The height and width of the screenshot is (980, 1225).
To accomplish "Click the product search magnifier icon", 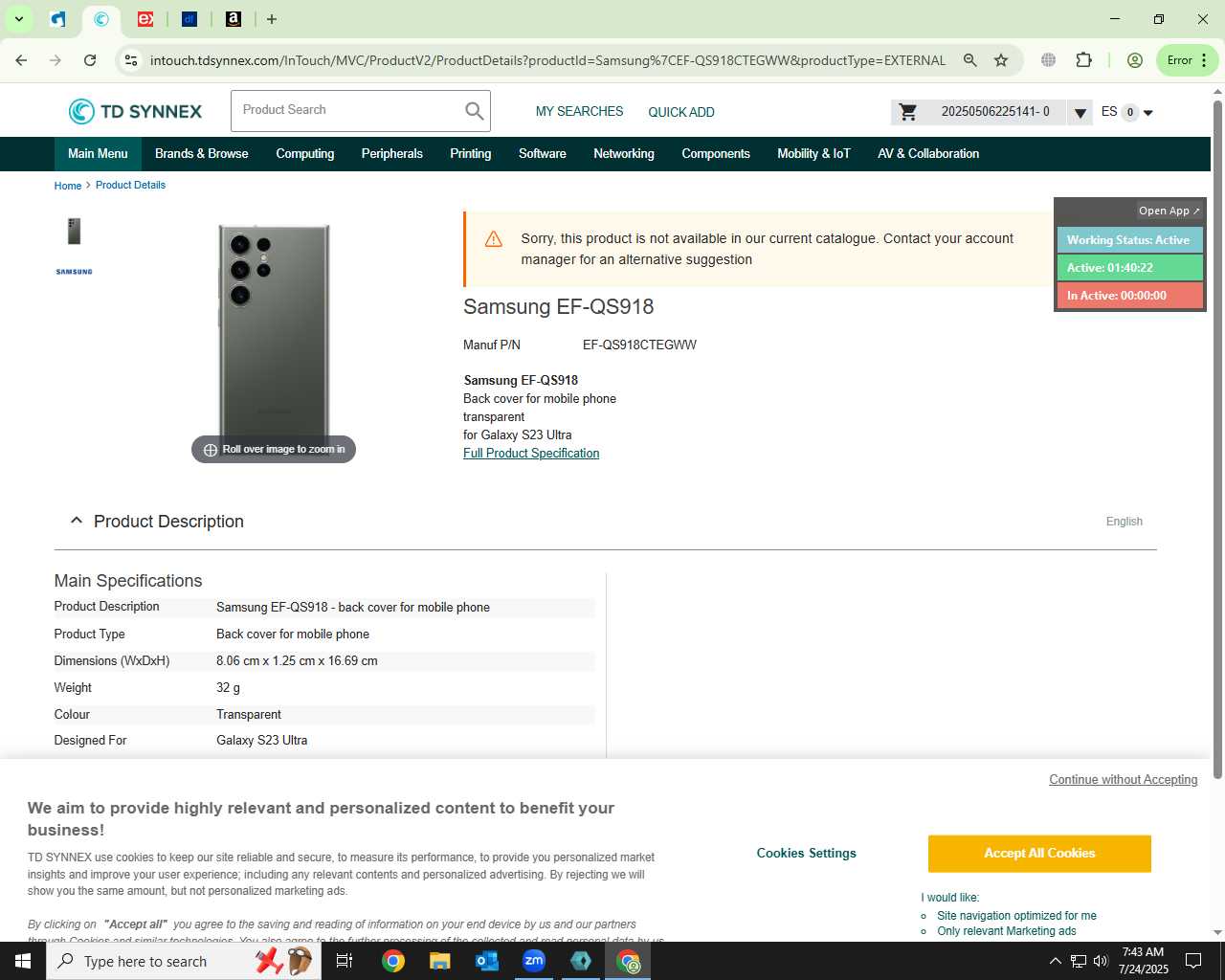I will [474, 111].
